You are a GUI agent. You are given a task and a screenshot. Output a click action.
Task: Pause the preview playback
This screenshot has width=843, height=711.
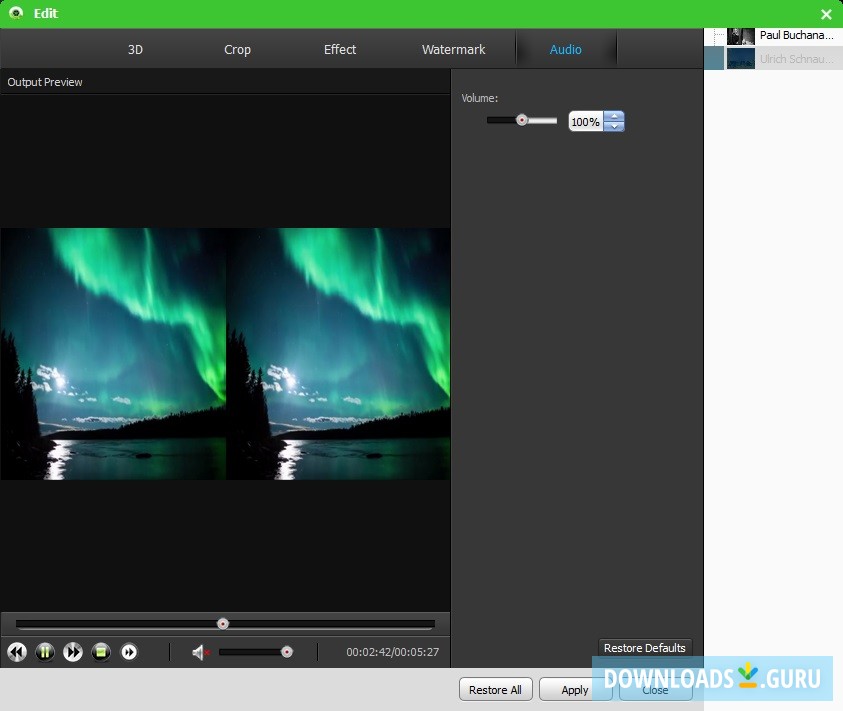[x=45, y=652]
